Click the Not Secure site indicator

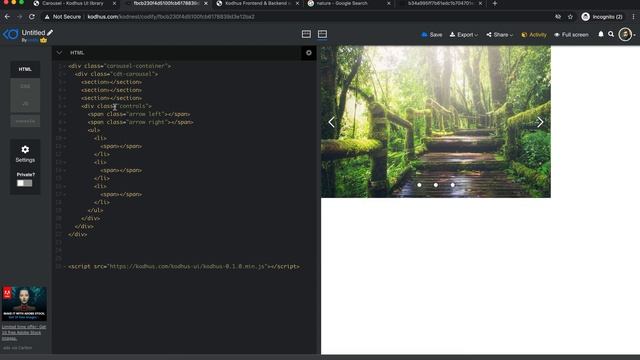coord(63,17)
